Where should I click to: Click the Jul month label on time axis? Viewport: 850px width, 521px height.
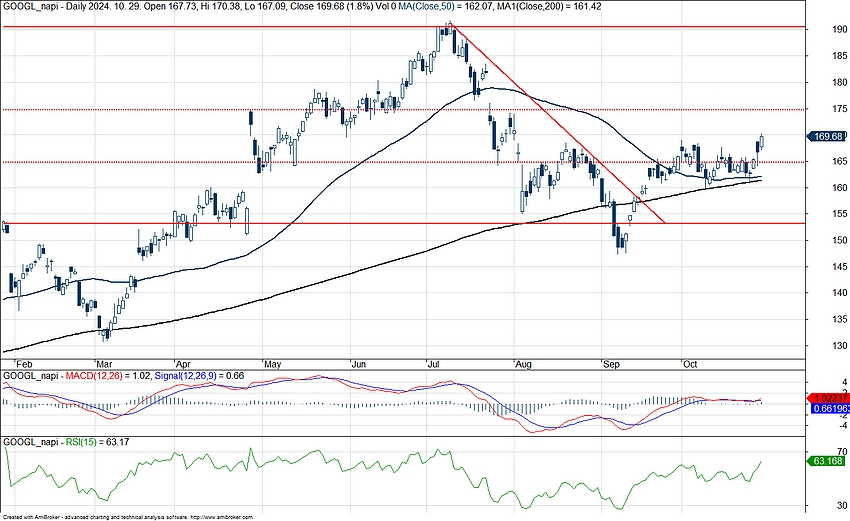point(433,364)
